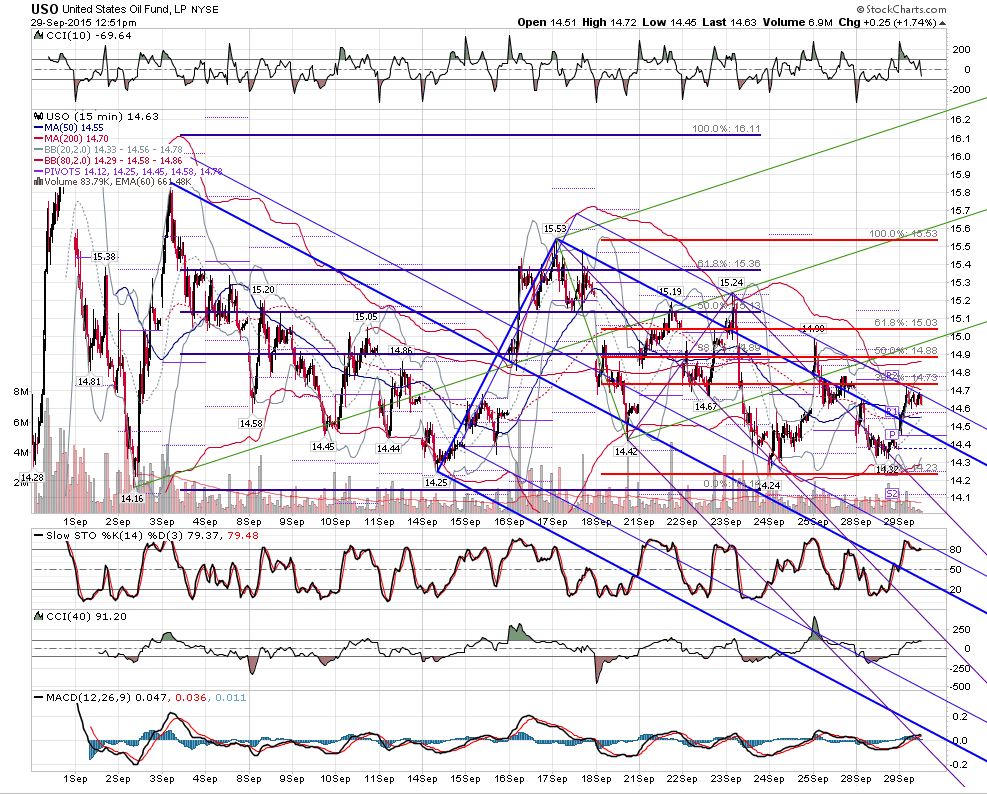
Task: Click the "CCI(40) 91.20" indicator label
Action: 86,616
